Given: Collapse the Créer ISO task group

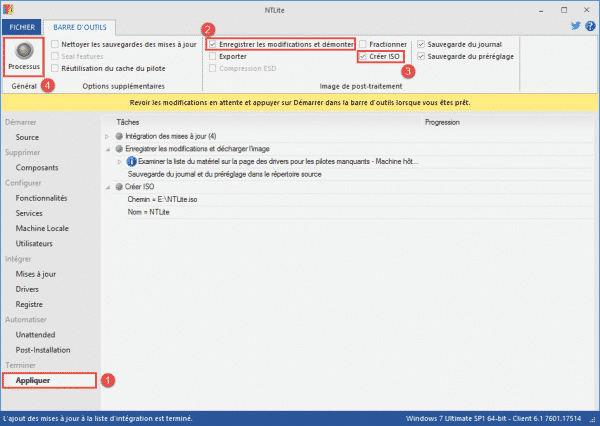Looking at the screenshot, I should point(108,187).
